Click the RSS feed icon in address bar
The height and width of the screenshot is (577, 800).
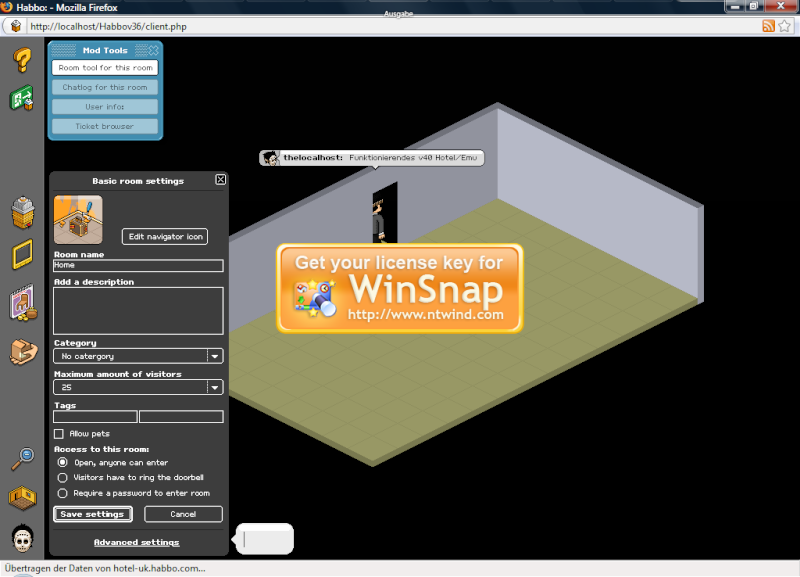(x=768, y=26)
